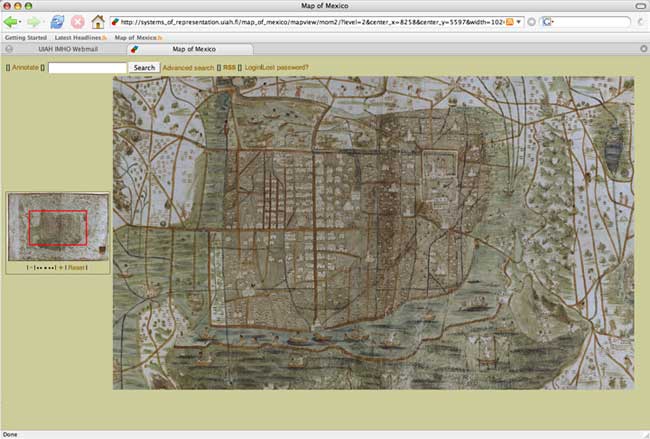650x439 pixels.
Task: Click the Reset link under the thumbnail
Action: (76, 268)
